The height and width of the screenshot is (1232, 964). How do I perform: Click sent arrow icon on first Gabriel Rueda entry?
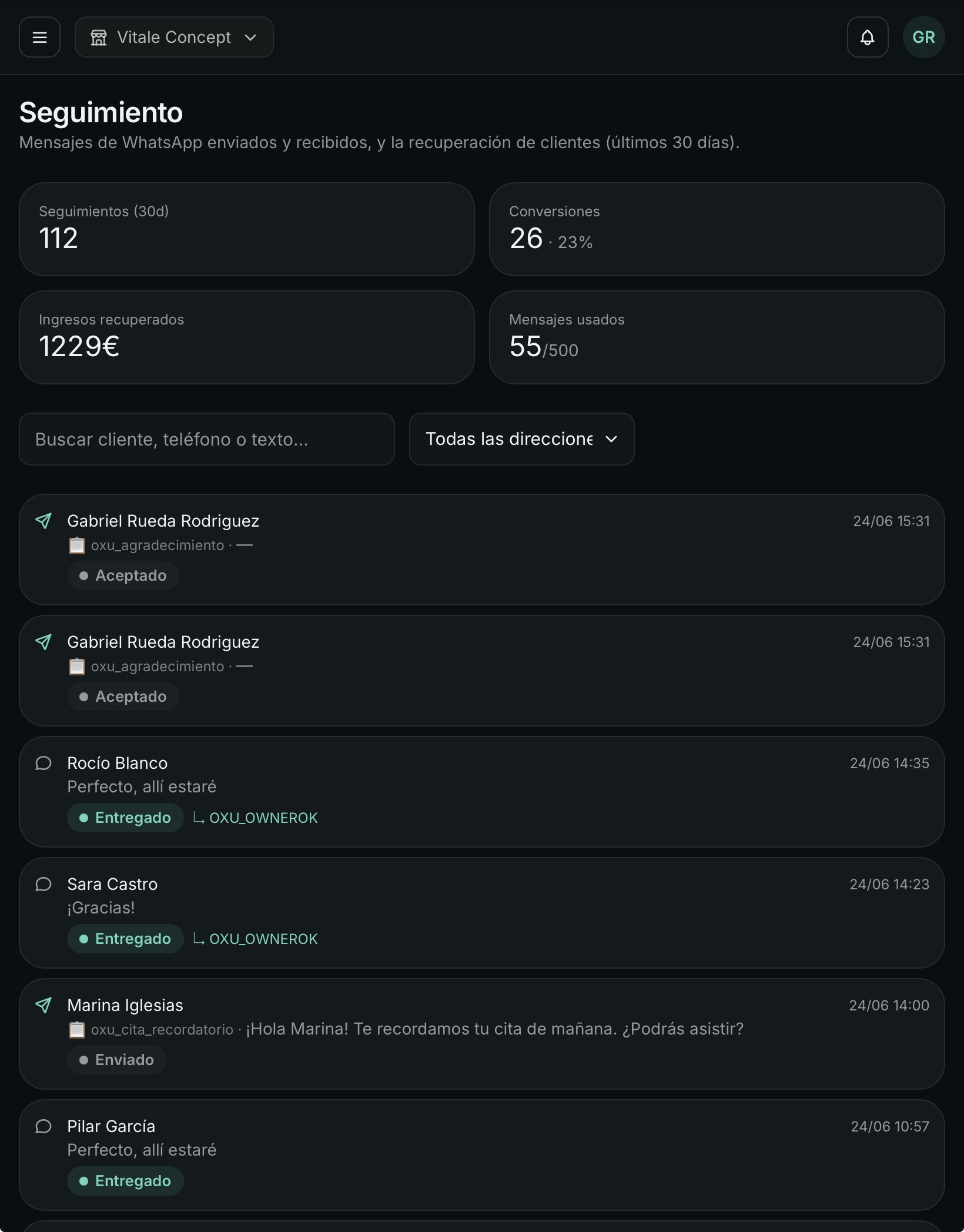click(43, 521)
